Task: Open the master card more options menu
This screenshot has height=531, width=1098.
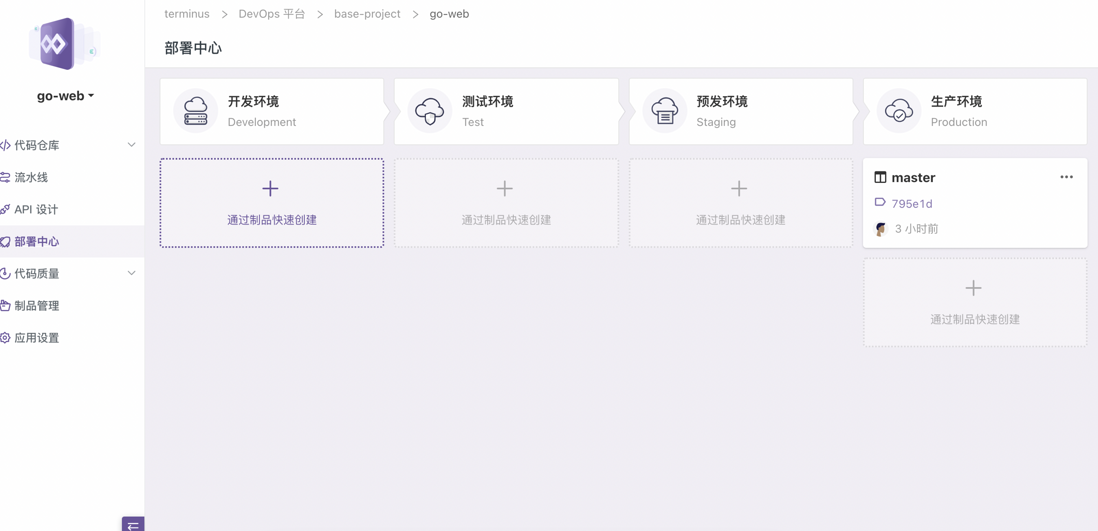Action: [1066, 177]
